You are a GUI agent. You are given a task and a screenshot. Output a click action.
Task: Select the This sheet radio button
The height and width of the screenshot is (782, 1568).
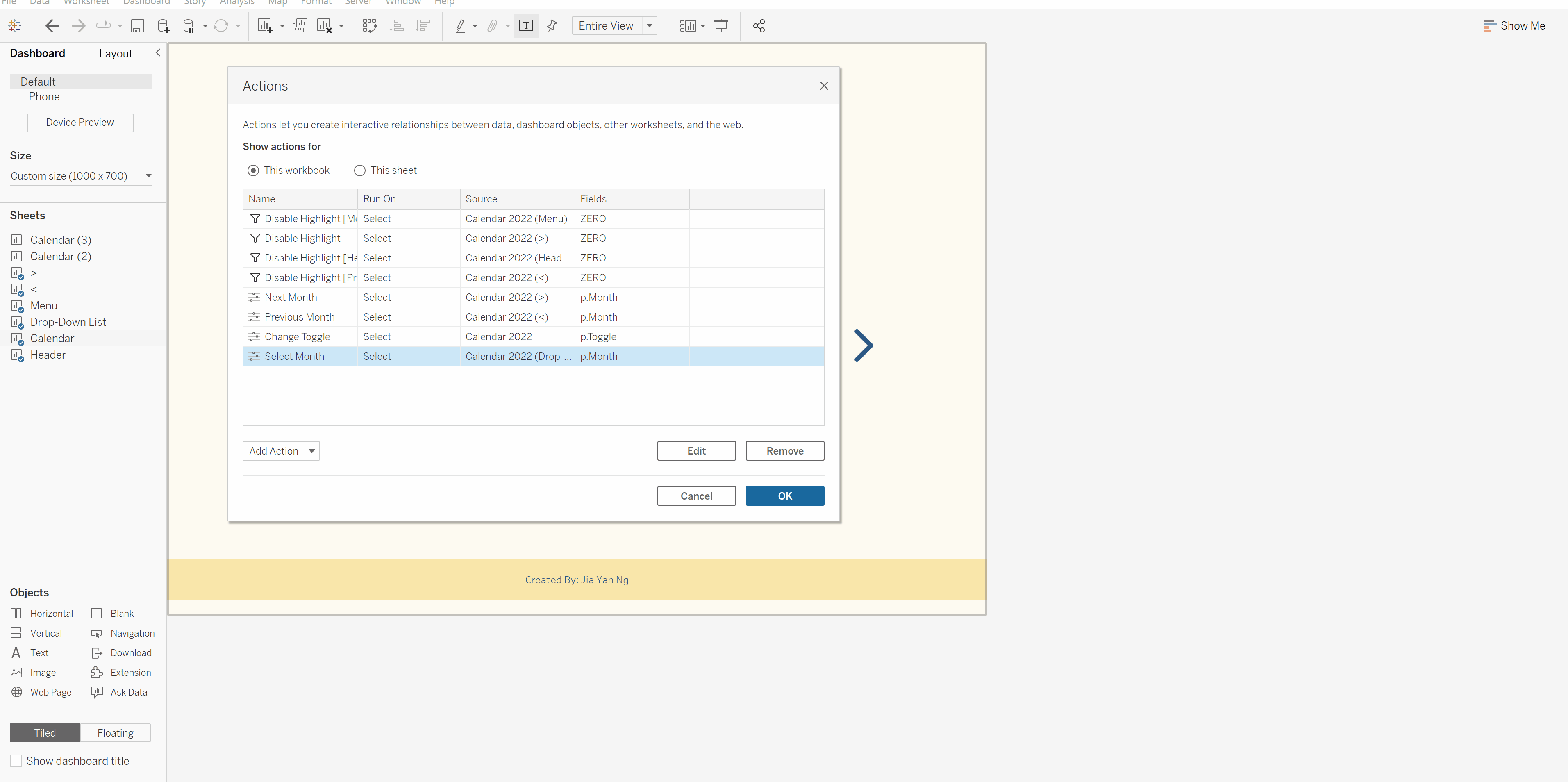360,170
